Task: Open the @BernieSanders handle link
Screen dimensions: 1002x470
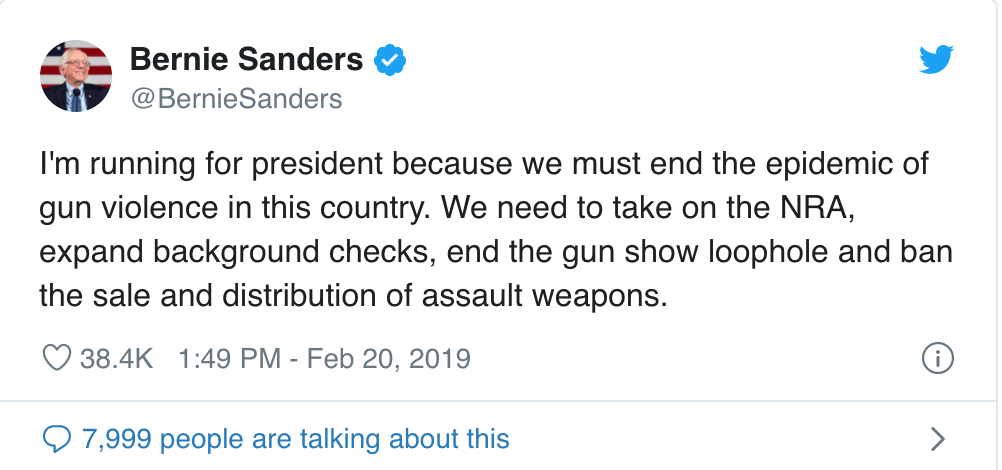Action: (x=236, y=98)
